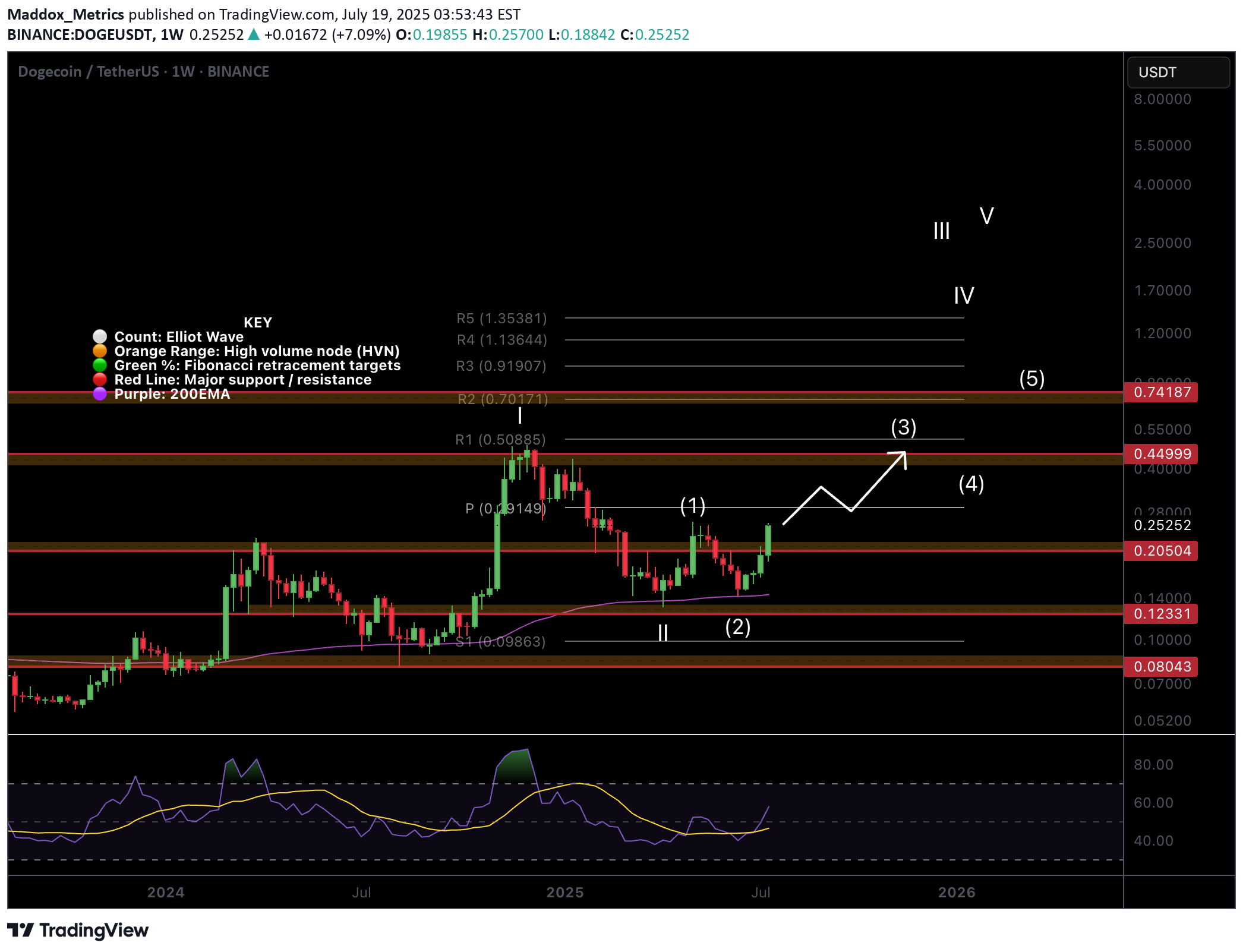The width and height of the screenshot is (1243, 952).
Task: Click the RSI line's latest point
Action: 769,807
